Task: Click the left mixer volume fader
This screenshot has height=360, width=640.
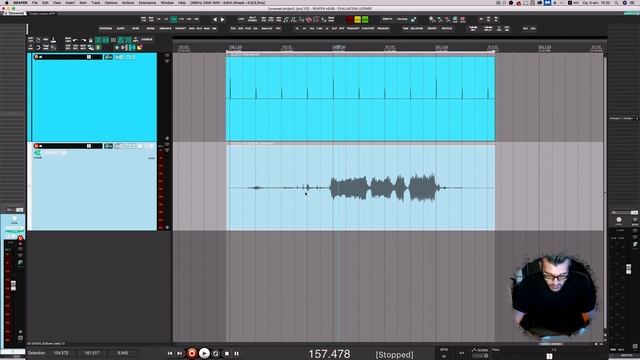Action: [x=13, y=285]
